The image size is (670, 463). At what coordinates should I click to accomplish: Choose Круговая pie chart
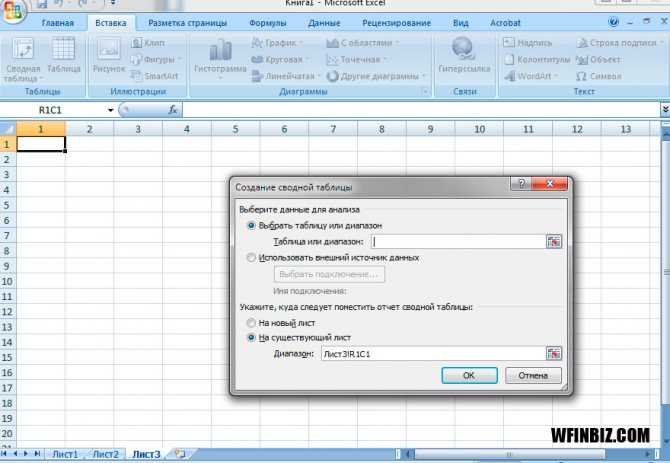(x=280, y=59)
